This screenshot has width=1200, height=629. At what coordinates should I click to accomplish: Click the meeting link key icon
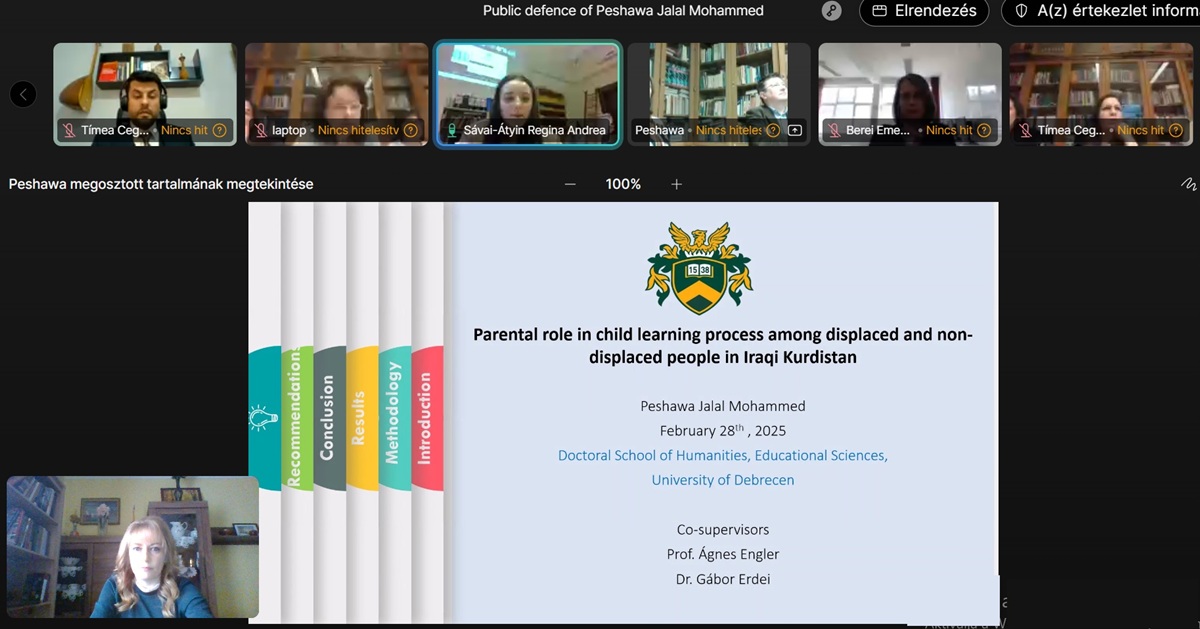click(x=831, y=11)
